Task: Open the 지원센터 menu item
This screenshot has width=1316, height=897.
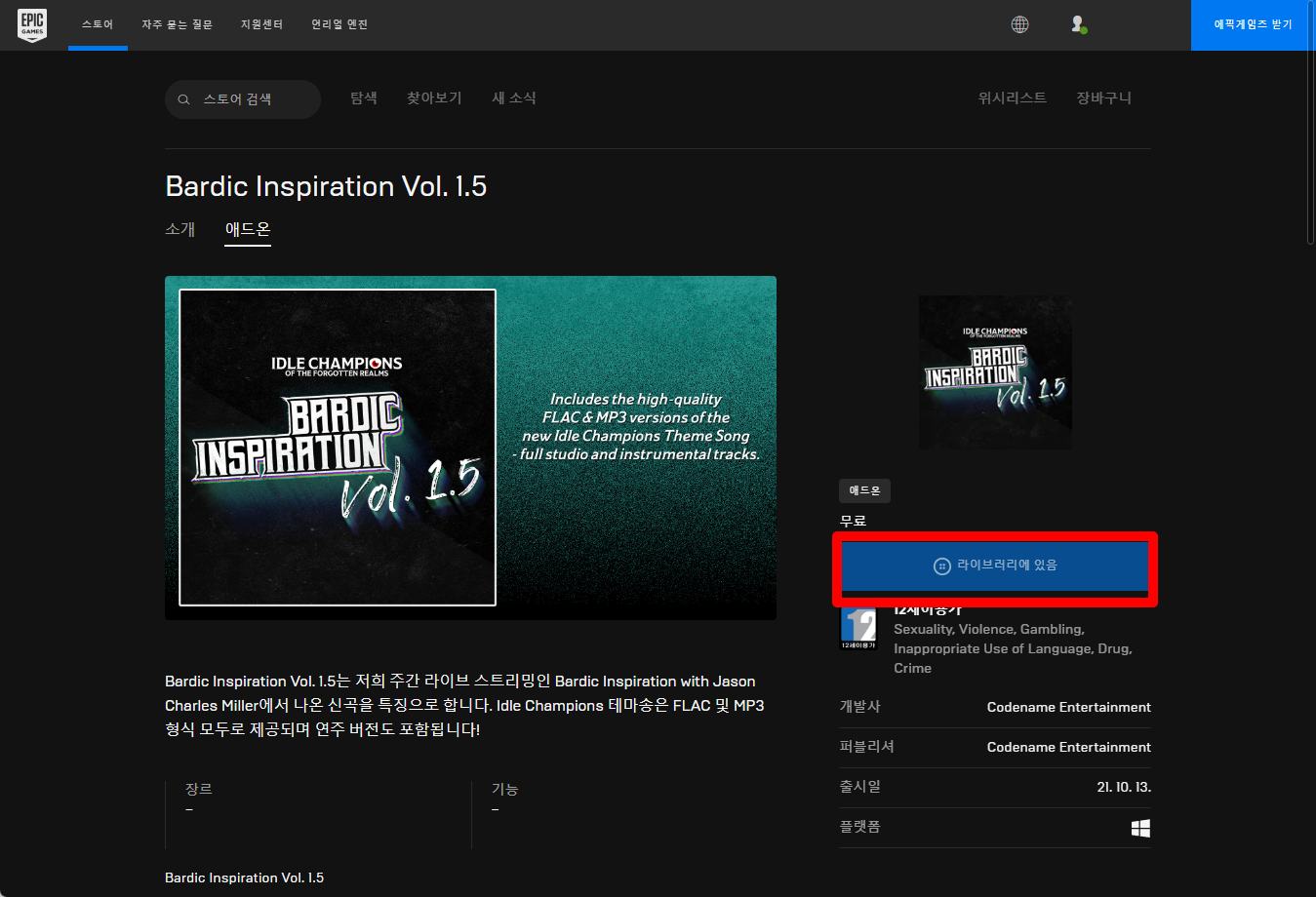Action: (x=261, y=24)
